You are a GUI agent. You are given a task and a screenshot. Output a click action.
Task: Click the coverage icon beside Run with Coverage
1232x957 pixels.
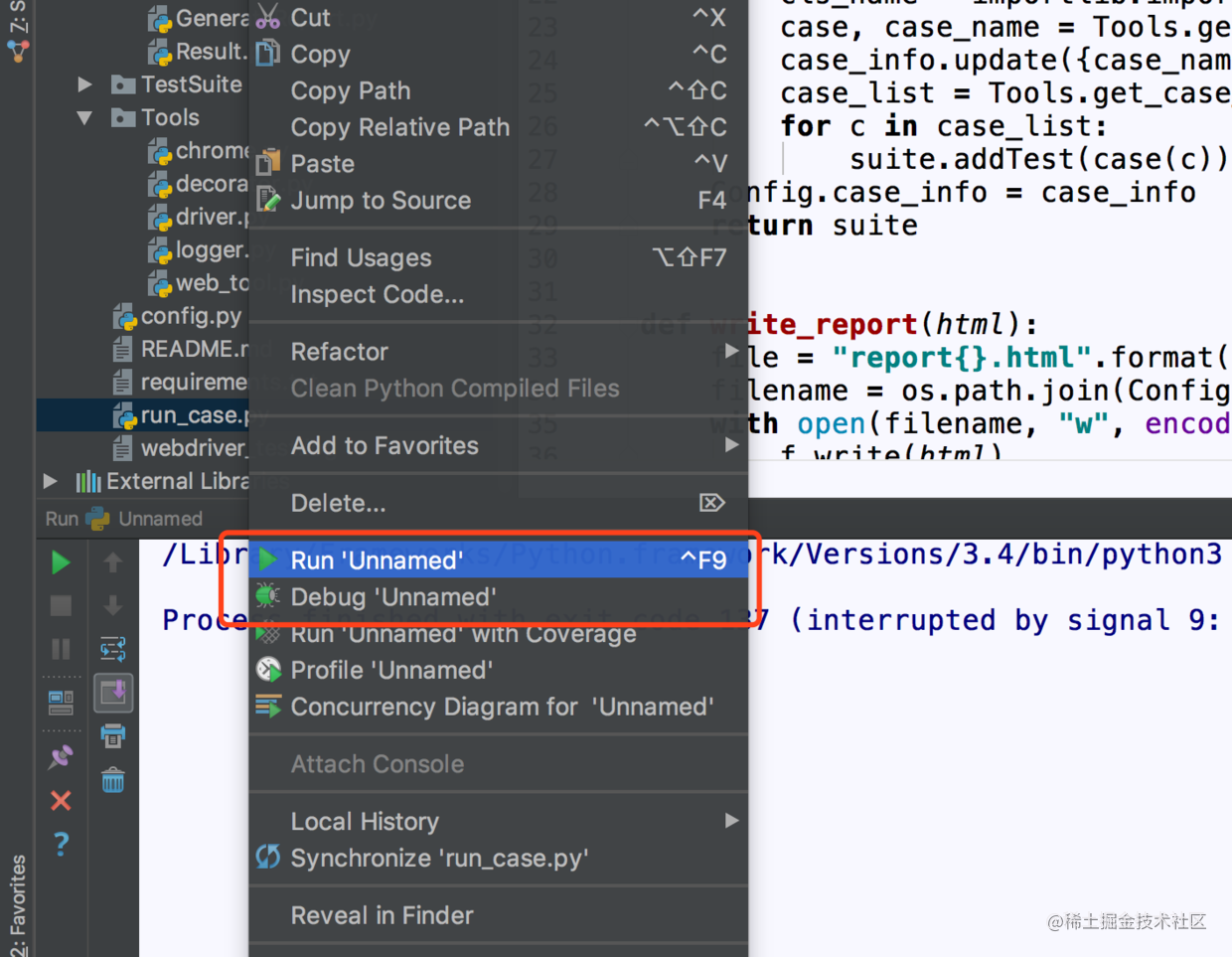click(268, 634)
